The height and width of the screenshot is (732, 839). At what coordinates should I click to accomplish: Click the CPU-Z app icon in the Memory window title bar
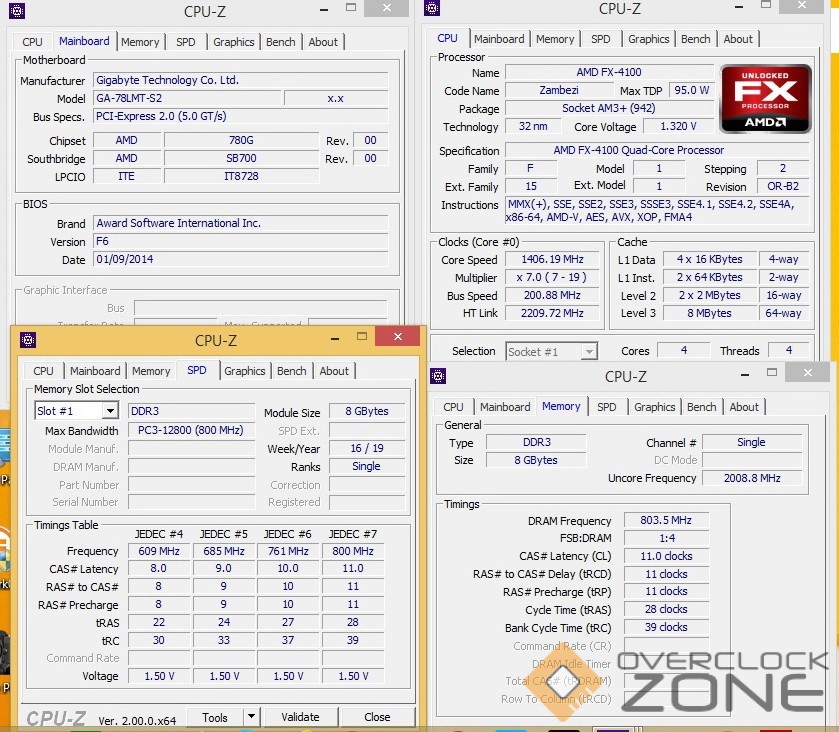tap(438, 376)
